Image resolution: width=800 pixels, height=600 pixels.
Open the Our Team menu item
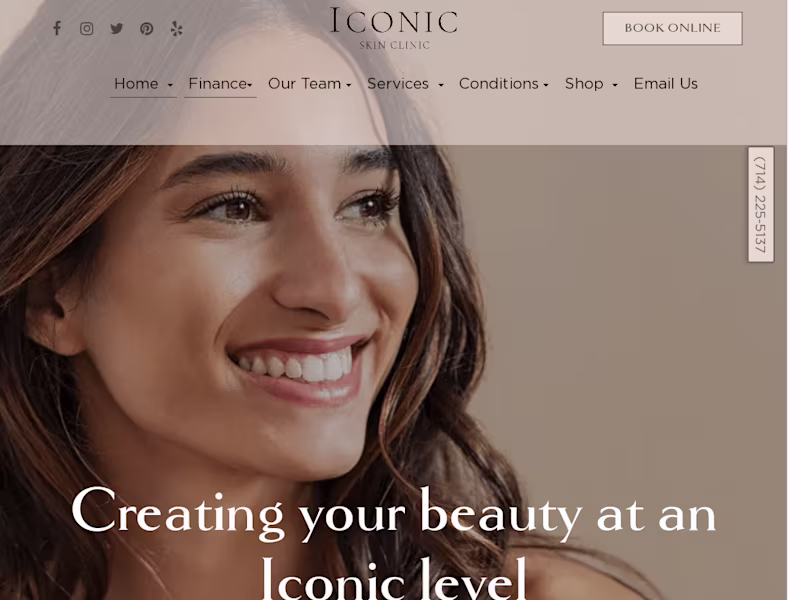point(304,84)
